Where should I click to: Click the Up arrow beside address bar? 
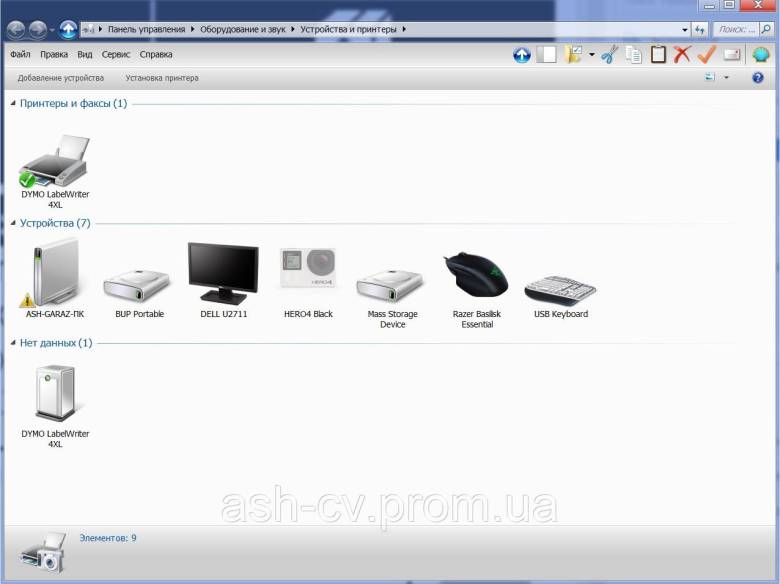click(x=68, y=29)
